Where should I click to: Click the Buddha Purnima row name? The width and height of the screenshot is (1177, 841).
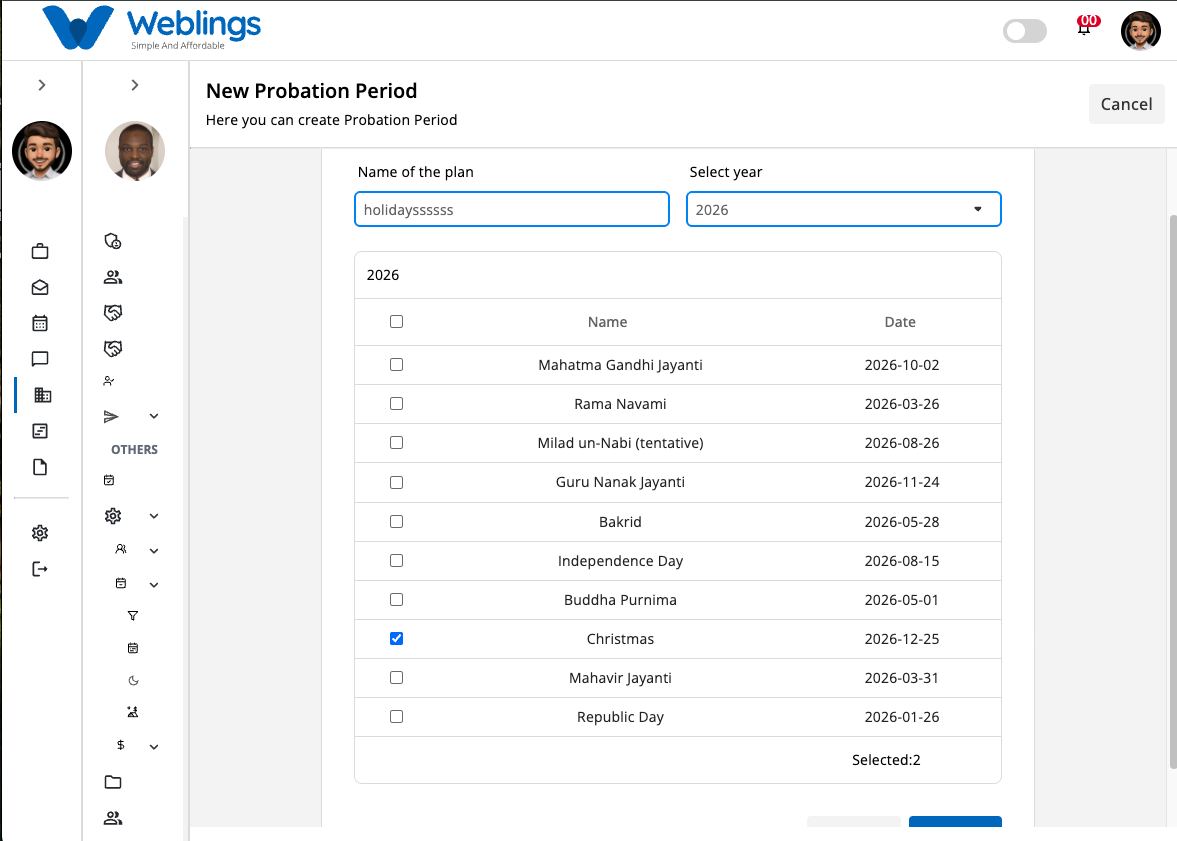(620, 600)
